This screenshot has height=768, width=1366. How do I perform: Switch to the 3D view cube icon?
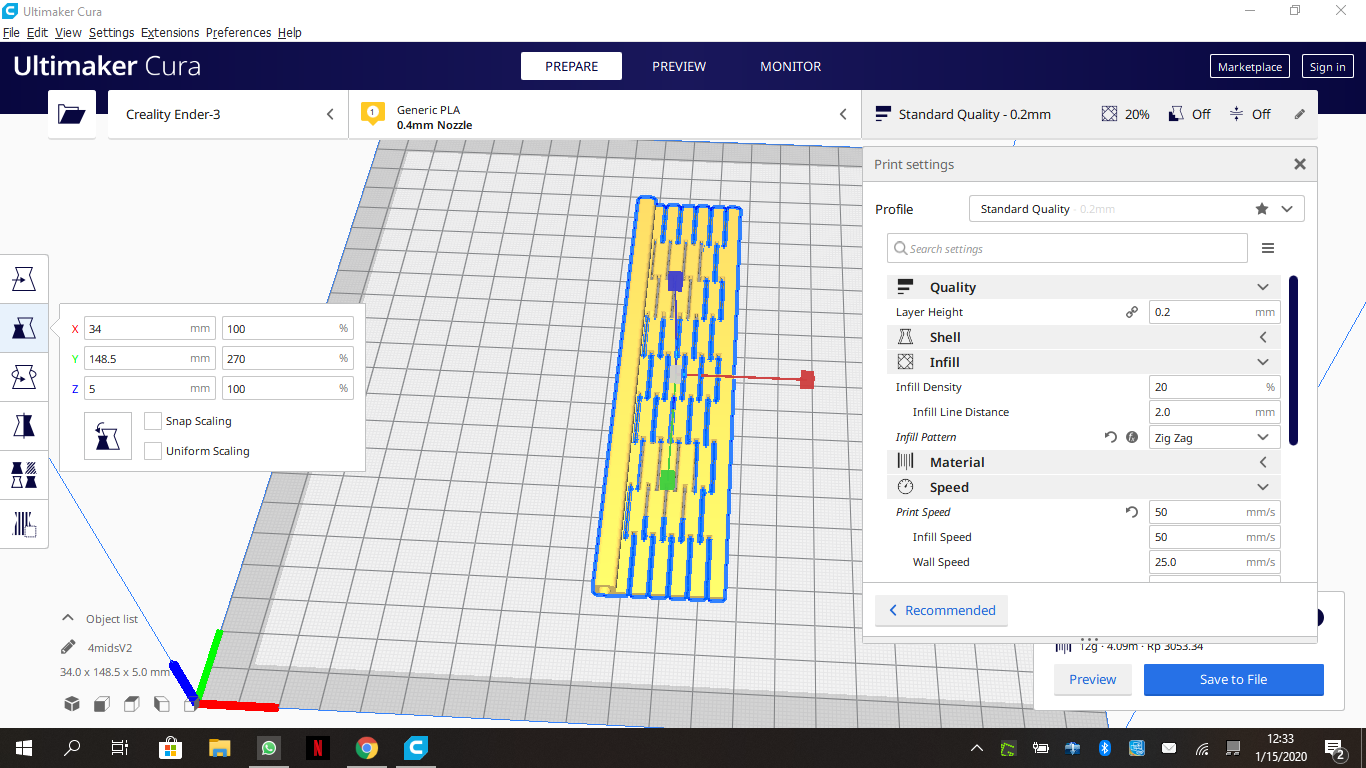pyautogui.click(x=72, y=704)
